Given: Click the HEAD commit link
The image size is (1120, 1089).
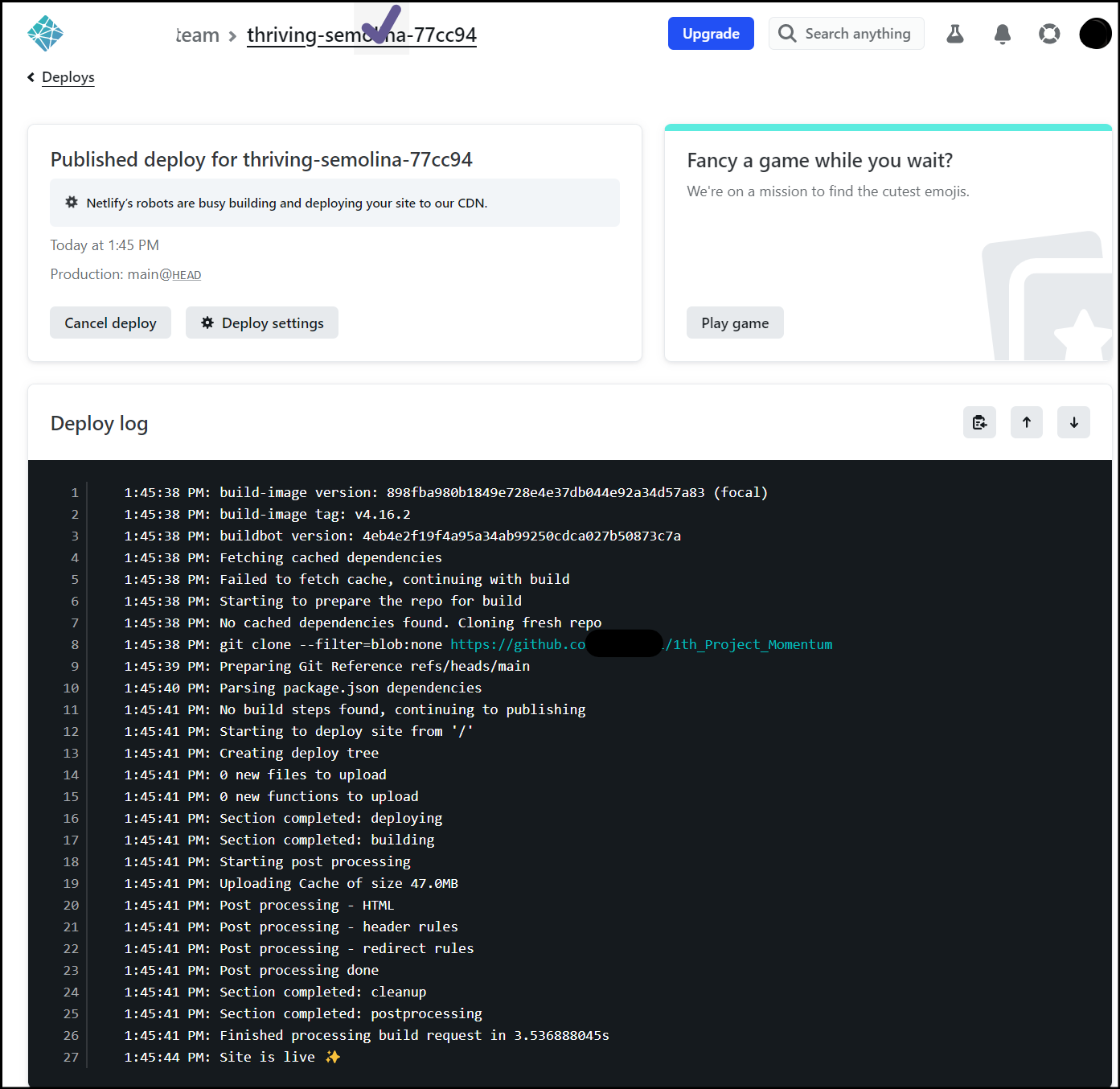Looking at the screenshot, I should (187, 275).
